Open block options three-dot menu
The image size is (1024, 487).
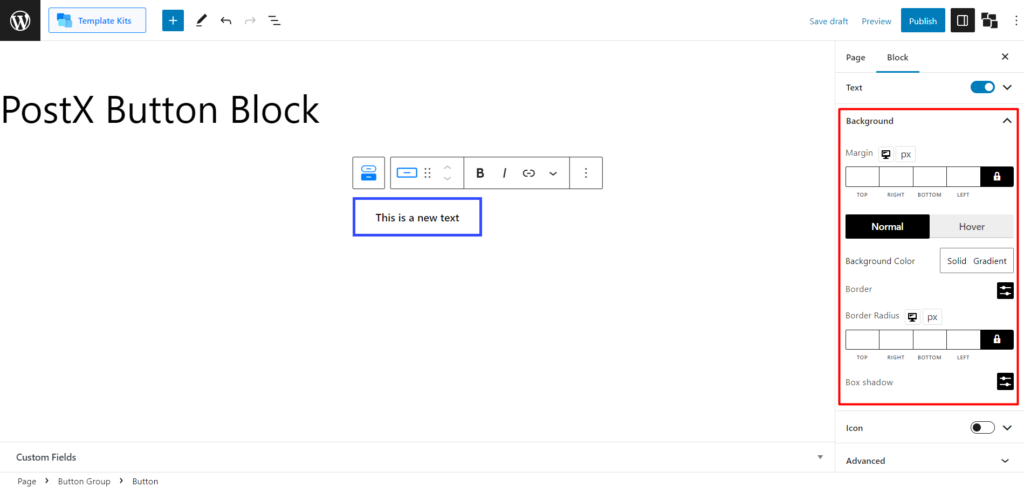point(586,173)
